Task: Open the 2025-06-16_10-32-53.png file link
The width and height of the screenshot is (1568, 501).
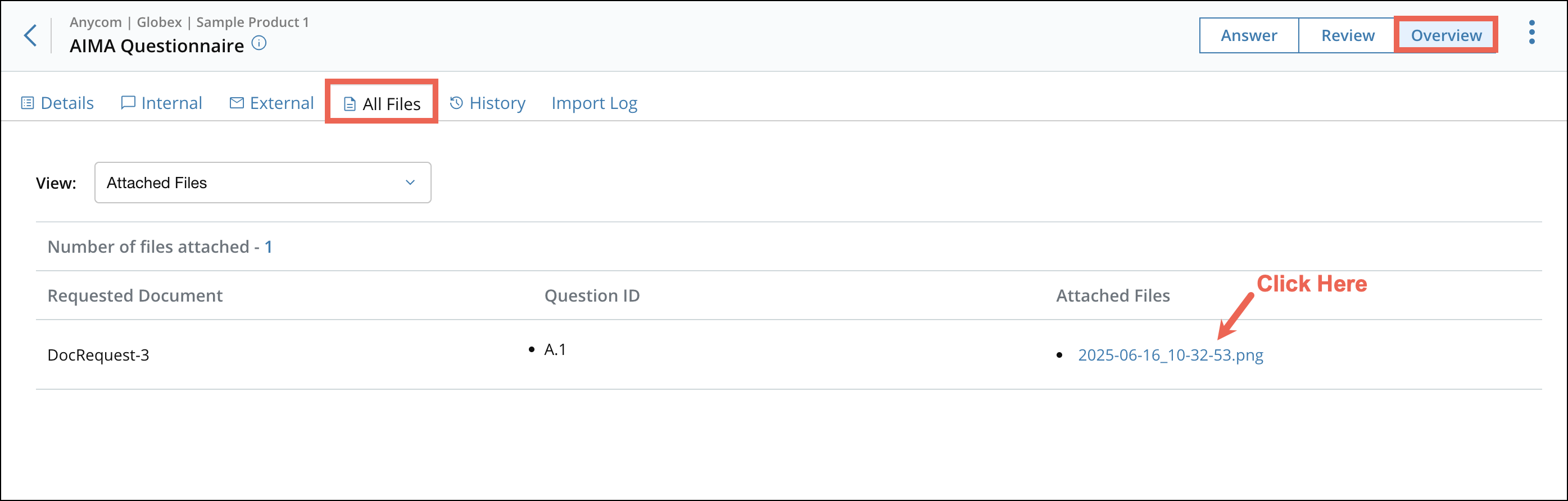Action: pyautogui.click(x=1171, y=355)
